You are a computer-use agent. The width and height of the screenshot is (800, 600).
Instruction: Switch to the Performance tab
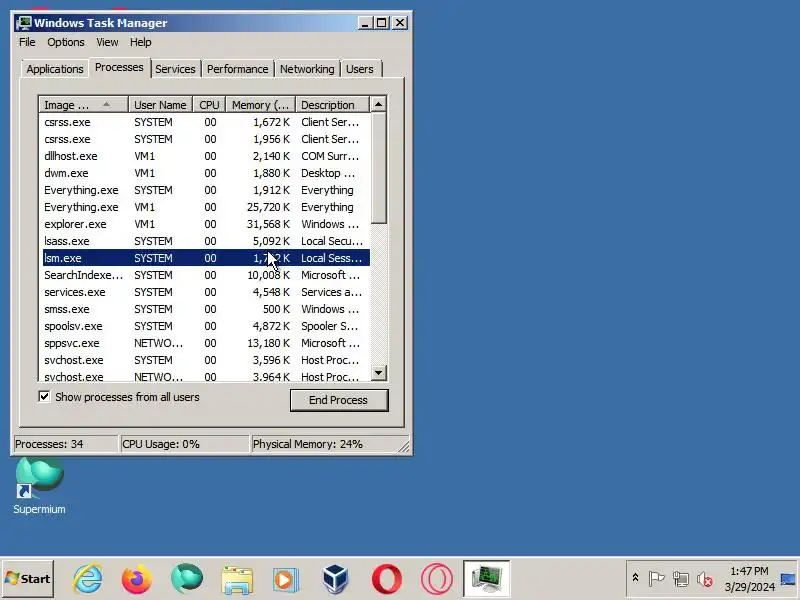[237, 69]
